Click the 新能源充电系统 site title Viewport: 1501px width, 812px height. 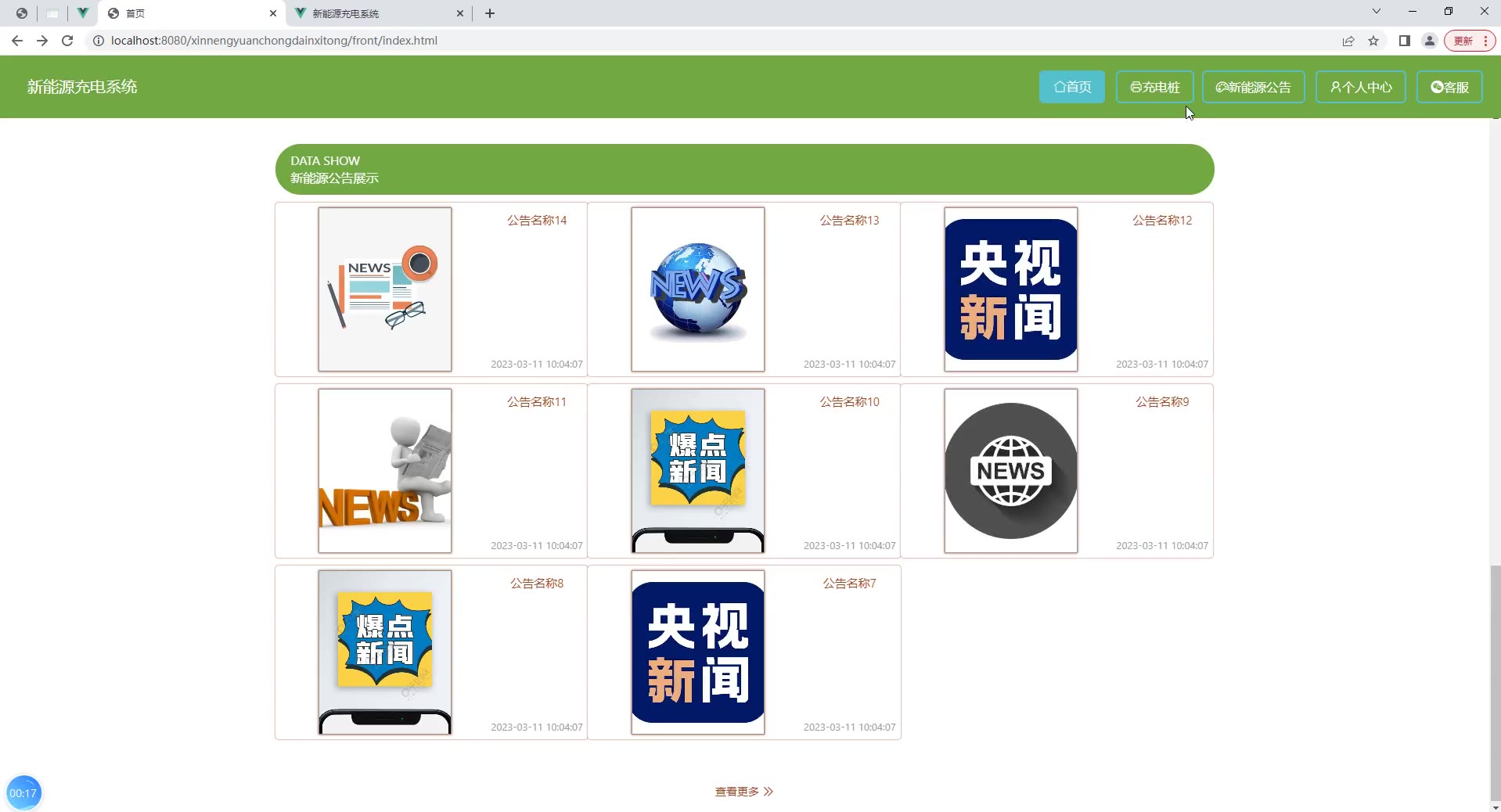pyautogui.click(x=82, y=87)
